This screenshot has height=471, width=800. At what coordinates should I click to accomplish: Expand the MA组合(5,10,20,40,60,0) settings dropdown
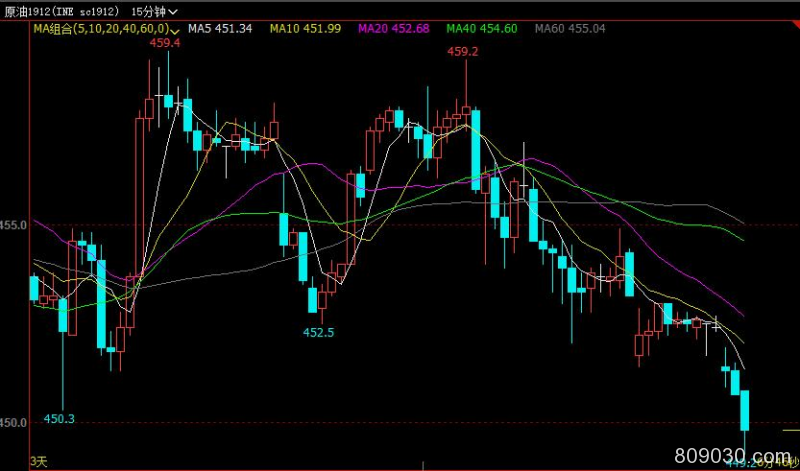click(x=106, y=29)
